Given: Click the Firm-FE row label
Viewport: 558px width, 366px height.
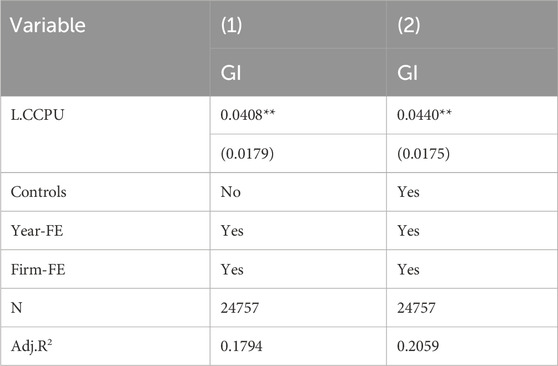Looking at the screenshot, I should [38, 269].
